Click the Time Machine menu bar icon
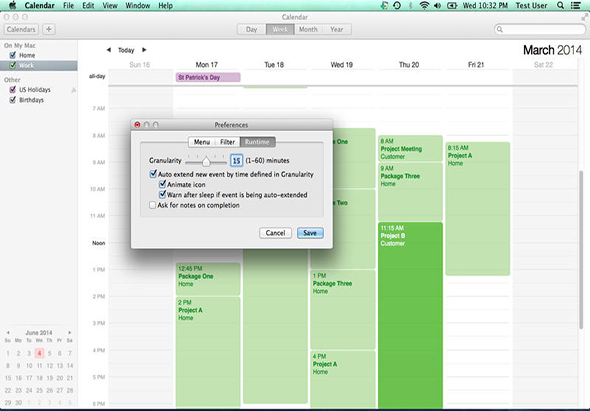This screenshot has width=590, height=411. [397, 5]
